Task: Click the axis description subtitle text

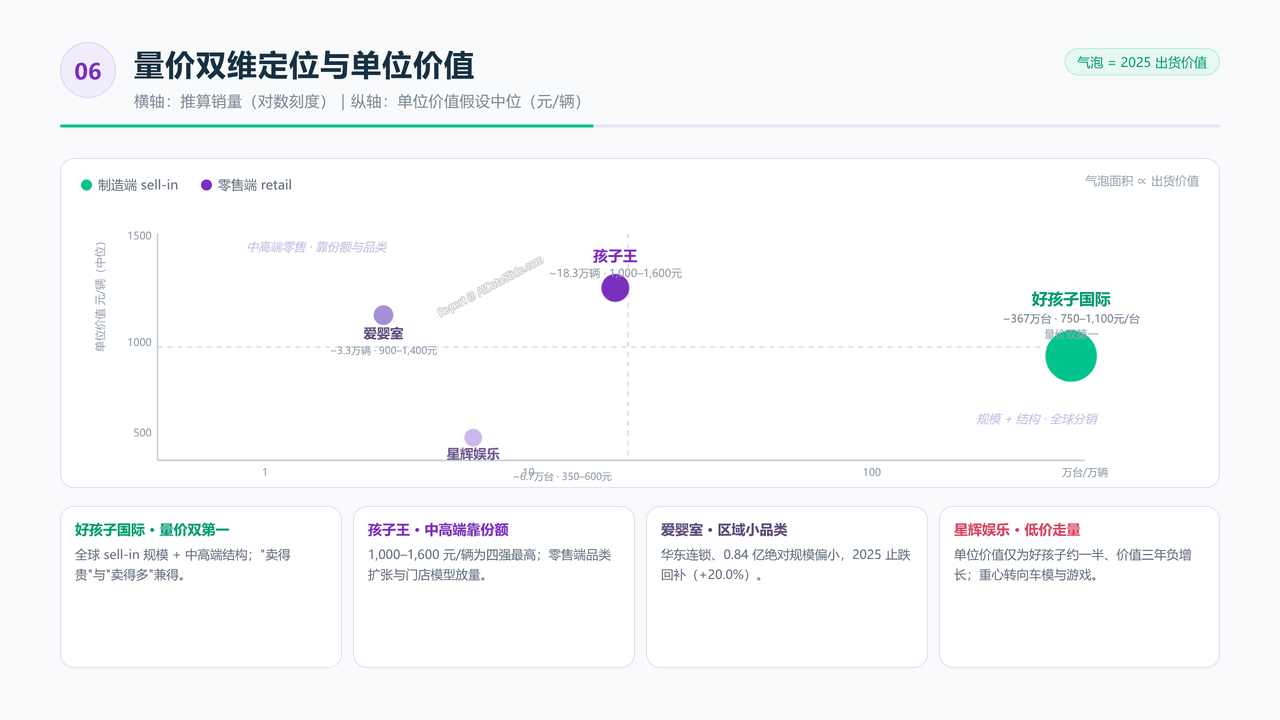Action: pyautogui.click(x=358, y=101)
